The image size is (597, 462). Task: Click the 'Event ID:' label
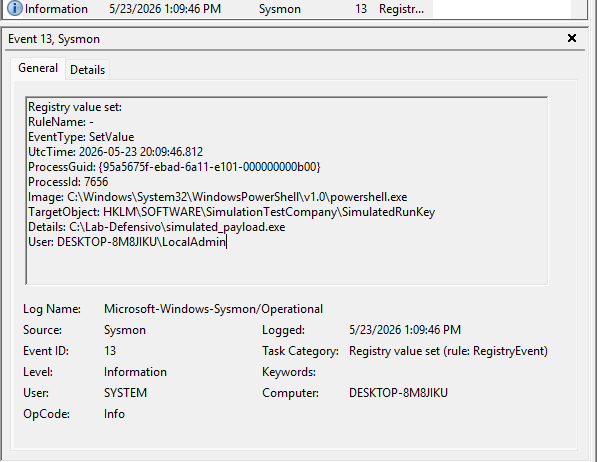click(46, 351)
